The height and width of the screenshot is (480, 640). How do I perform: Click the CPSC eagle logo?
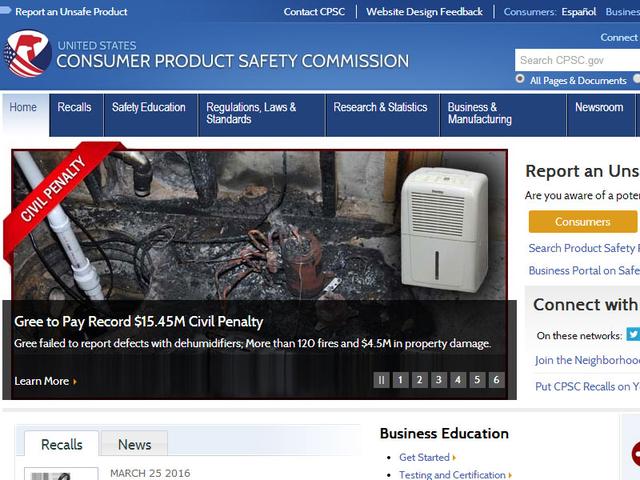pos(27,55)
